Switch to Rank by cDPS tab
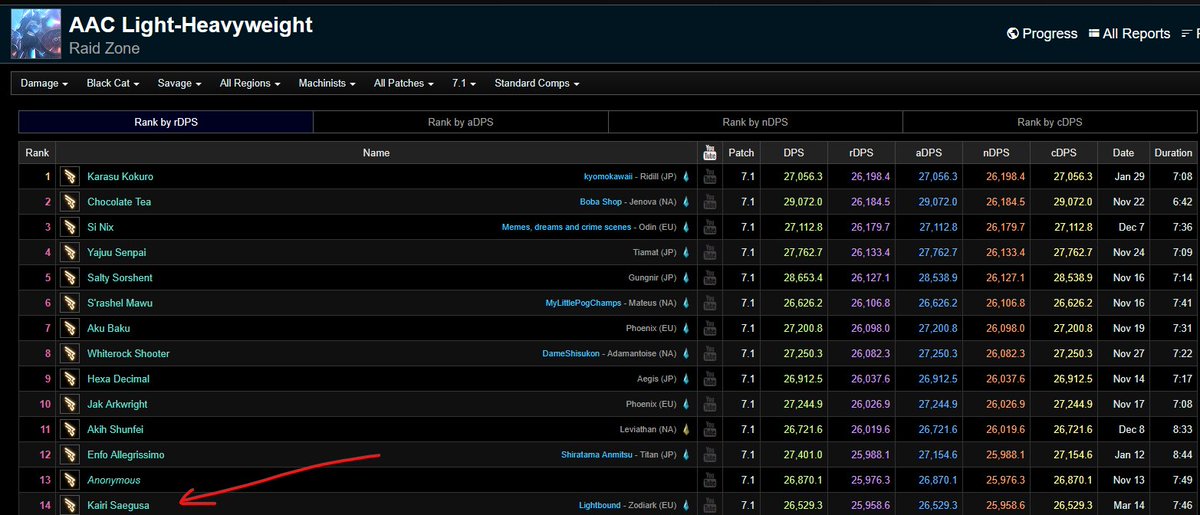Image resolution: width=1200 pixels, height=515 pixels. tap(1049, 122)
